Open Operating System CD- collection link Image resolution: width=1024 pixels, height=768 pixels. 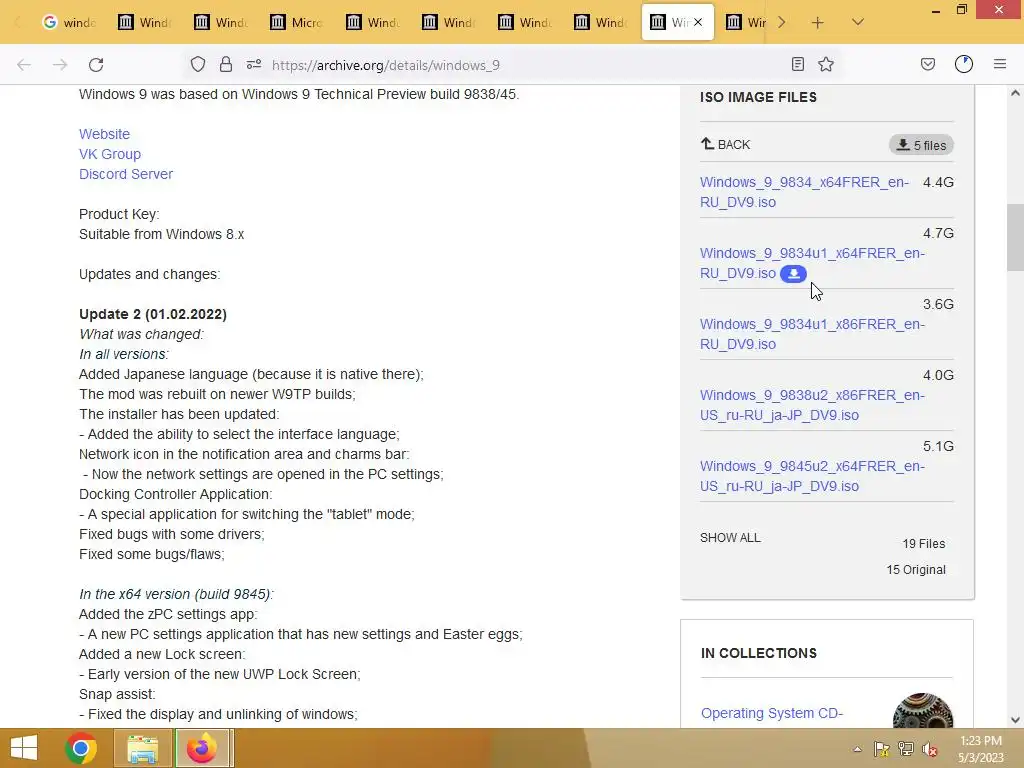[772, 713]
